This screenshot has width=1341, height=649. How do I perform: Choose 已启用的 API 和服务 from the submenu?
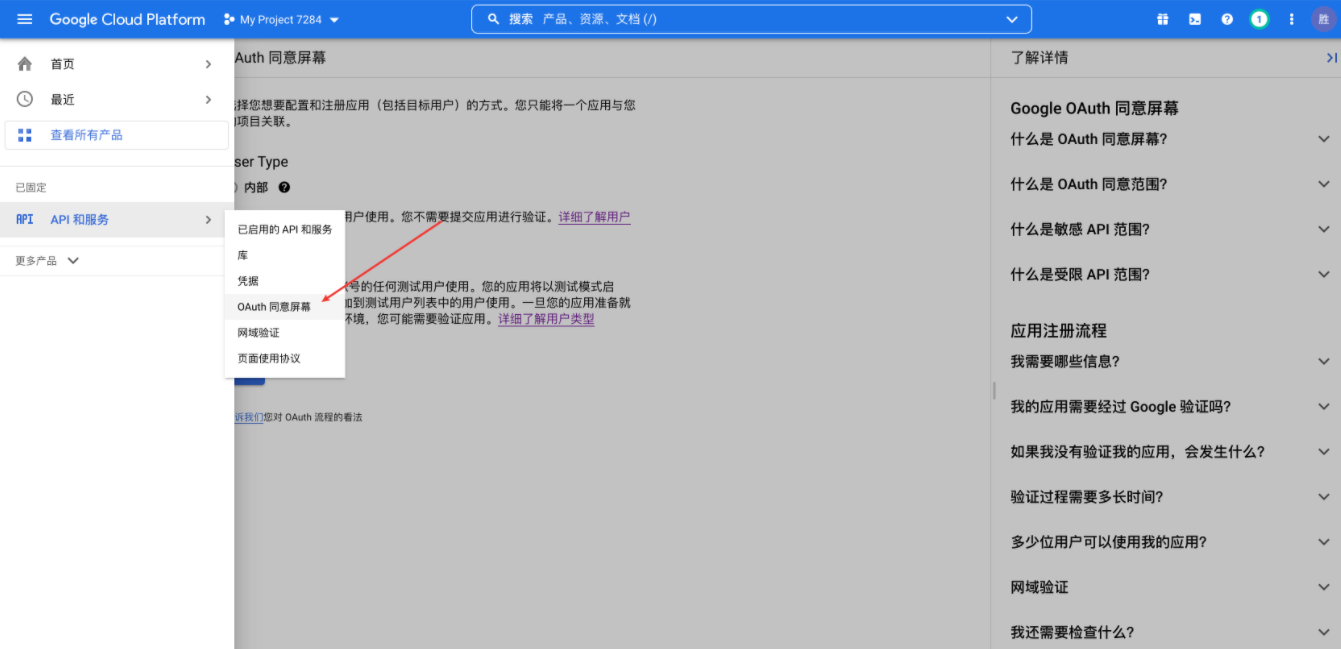pos(285,229)
